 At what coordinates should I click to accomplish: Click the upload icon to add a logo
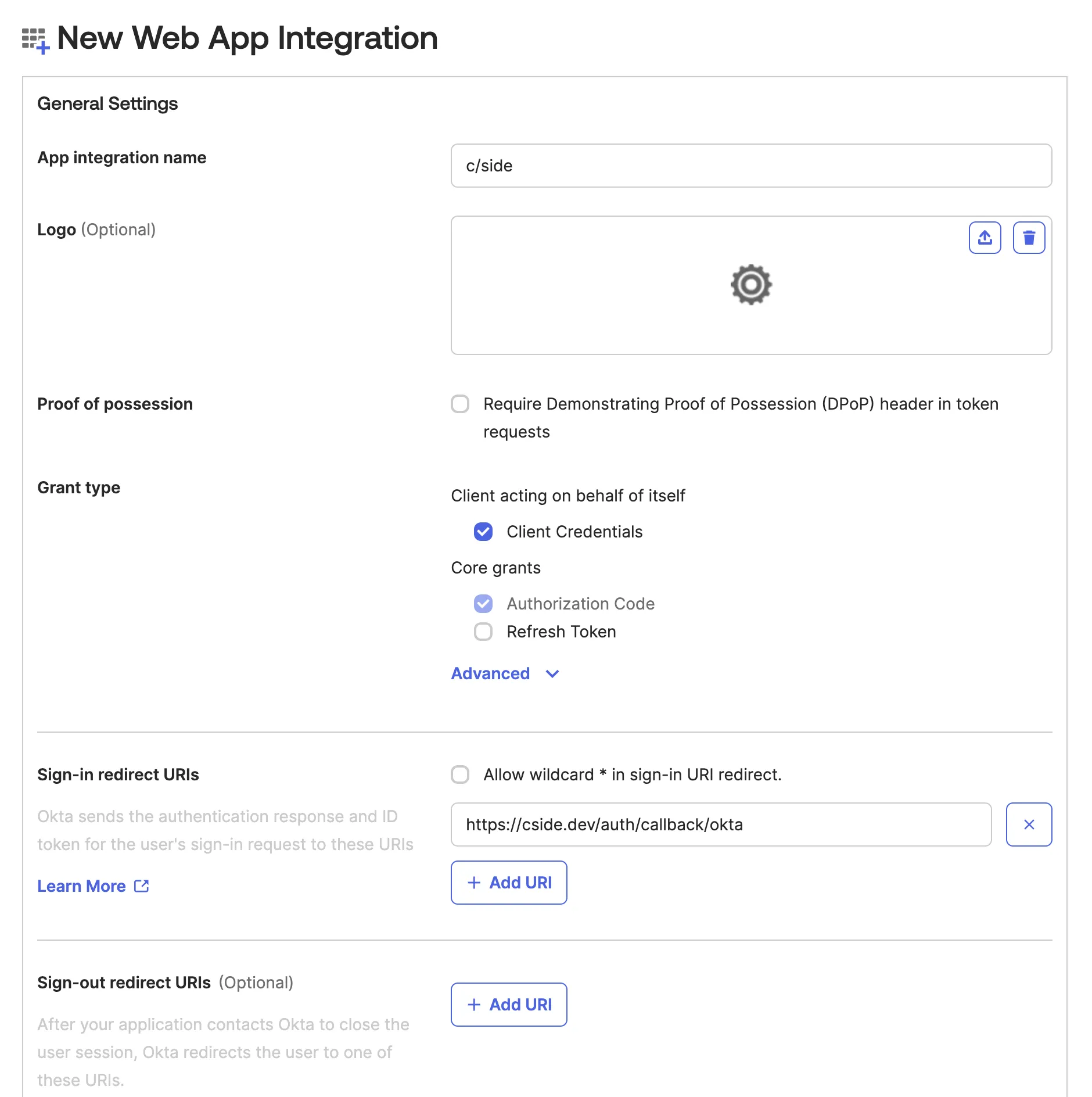point(985,237)
